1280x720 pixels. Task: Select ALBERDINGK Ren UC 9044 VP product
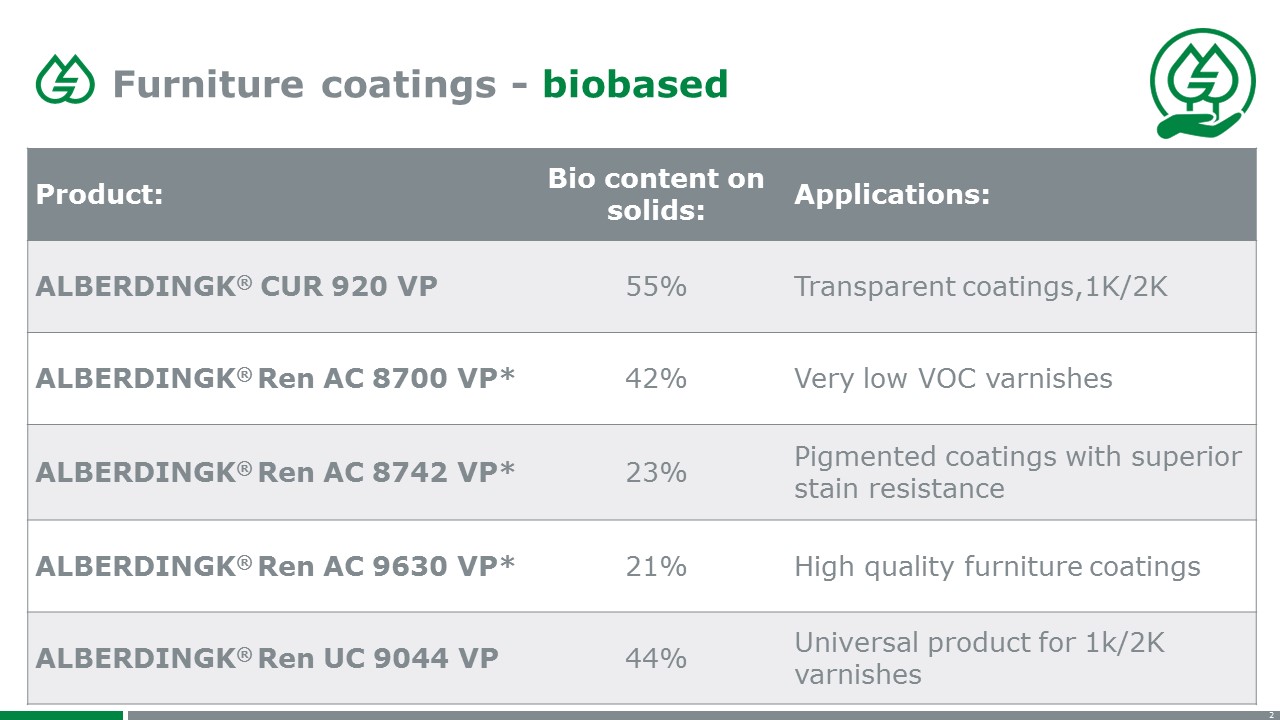pyautogui.click(x=267, y=659)
